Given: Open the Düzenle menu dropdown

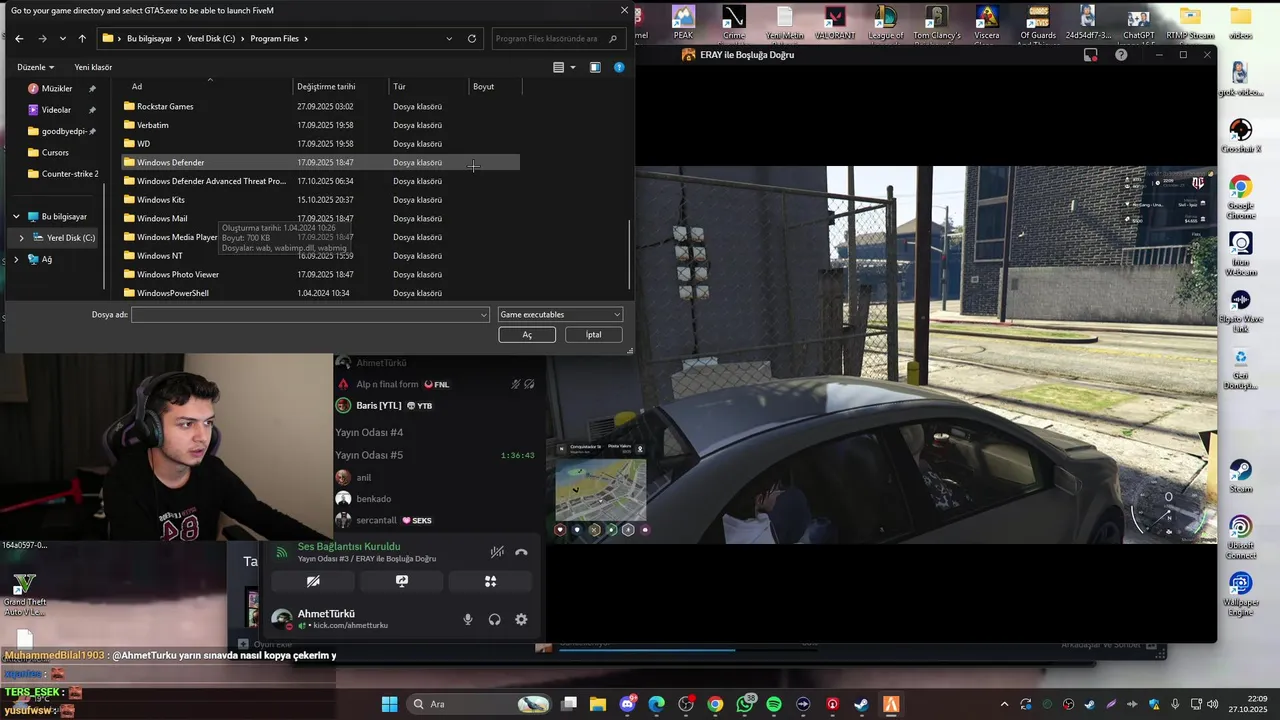Looking at the screenshot, I should pos(37,67).
